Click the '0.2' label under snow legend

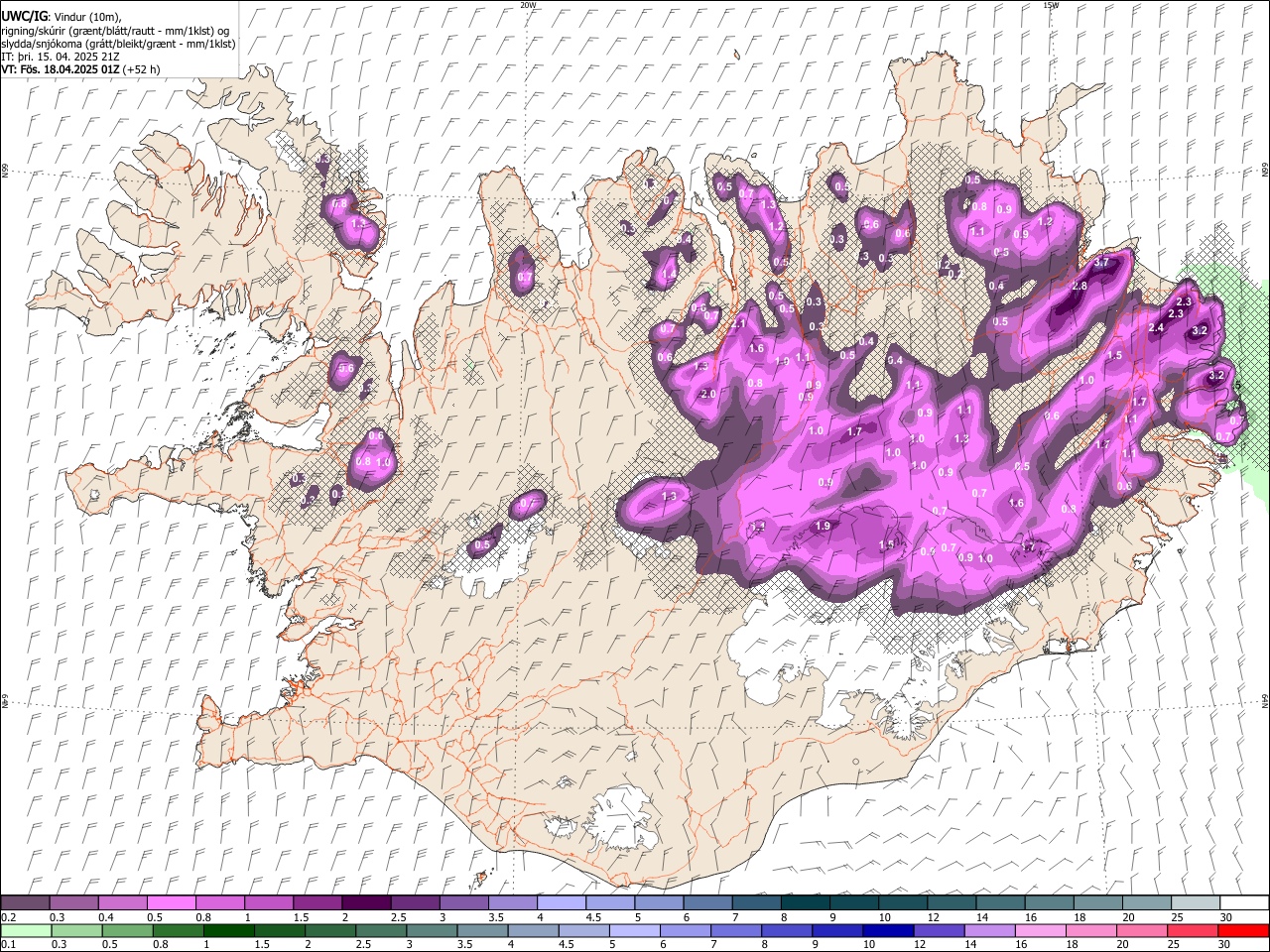[x=8, y=917]
